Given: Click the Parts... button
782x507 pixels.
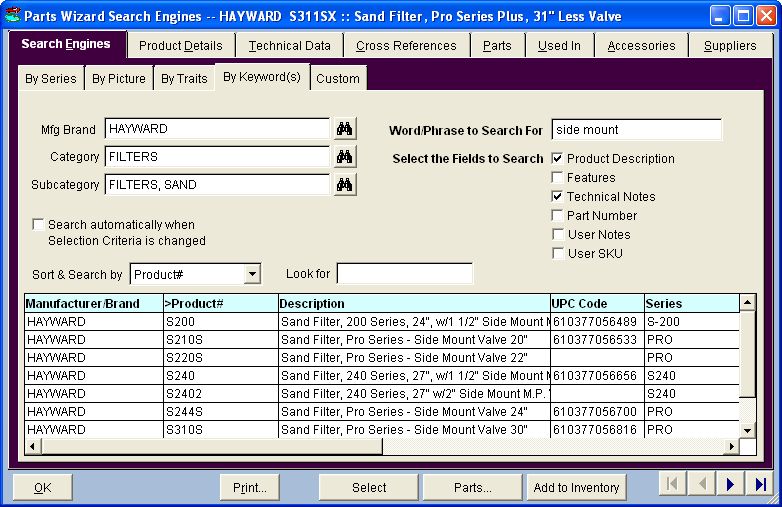Looking at the screenshot, I should coord(472,487).
